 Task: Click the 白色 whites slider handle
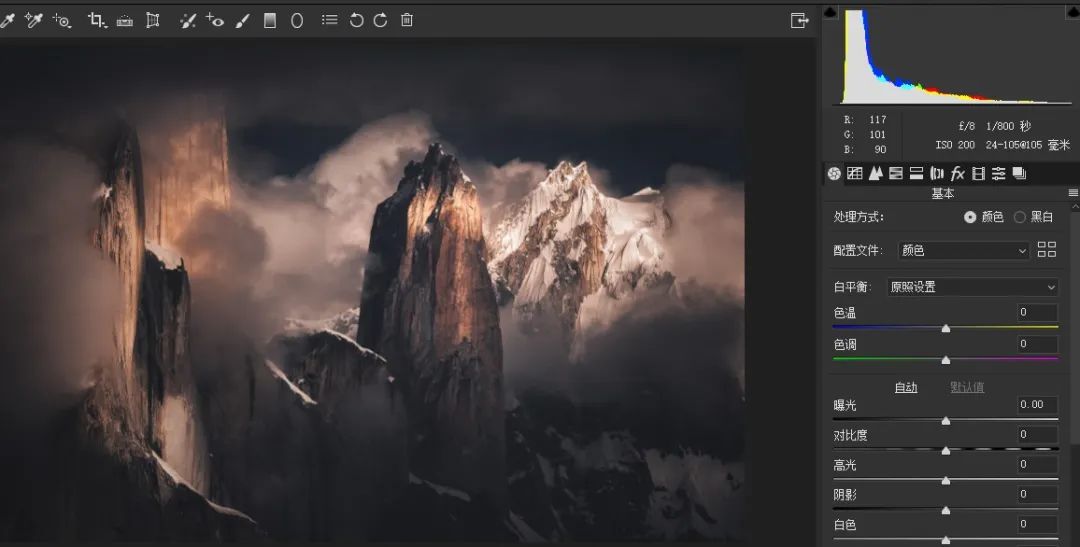click(946, 541)
